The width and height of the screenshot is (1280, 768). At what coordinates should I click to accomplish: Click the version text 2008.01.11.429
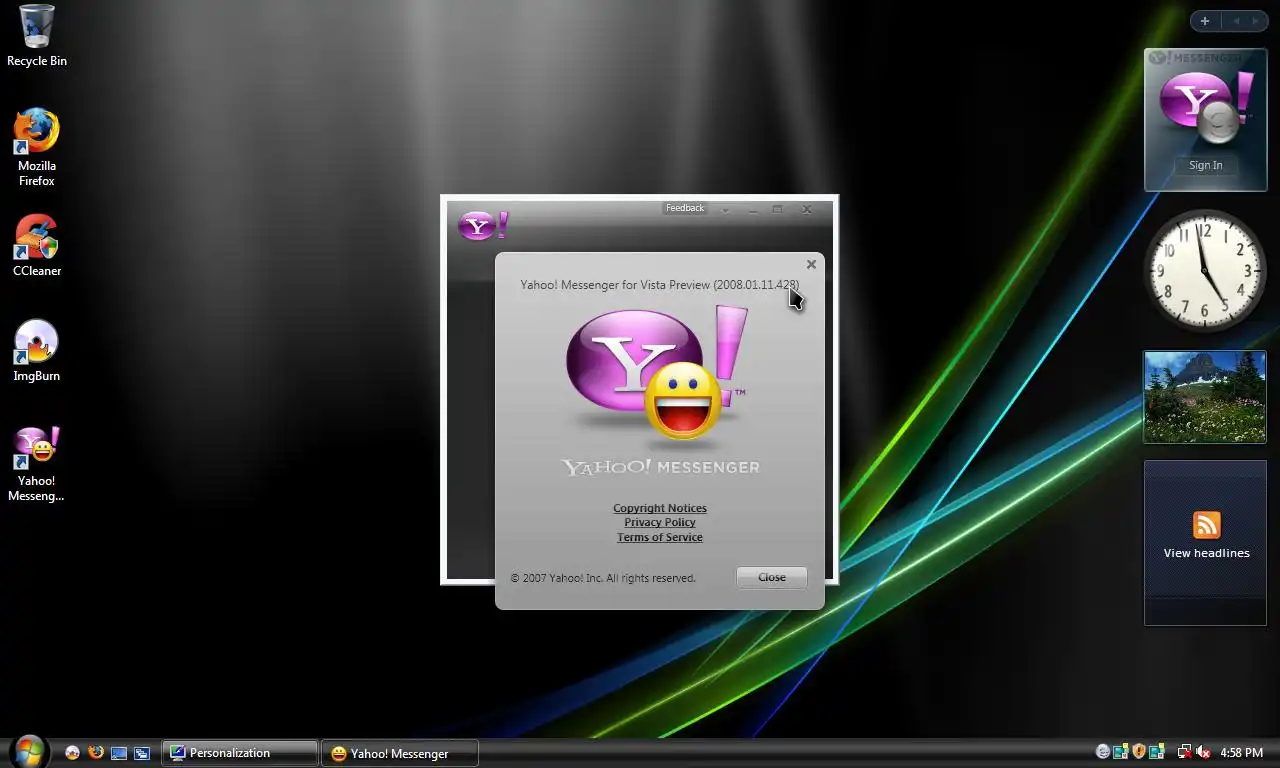click(x=756, y=285)
